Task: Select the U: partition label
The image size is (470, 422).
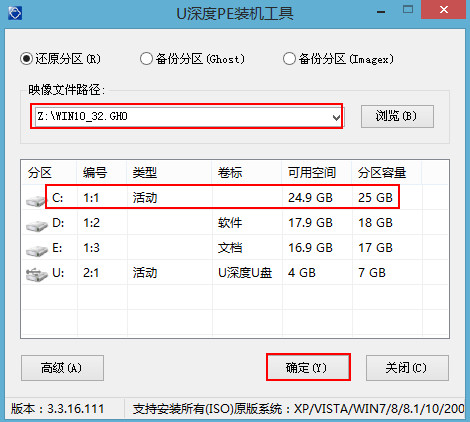Action: point(58,273)
